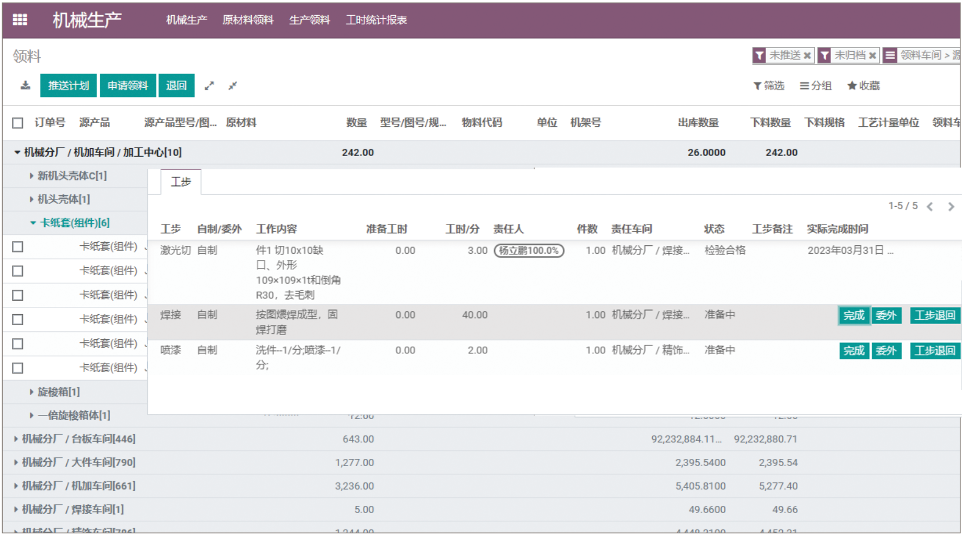Screen dimensions: 962x535
Task: Open the apps grid menu icon
Action: pos(20,20)
